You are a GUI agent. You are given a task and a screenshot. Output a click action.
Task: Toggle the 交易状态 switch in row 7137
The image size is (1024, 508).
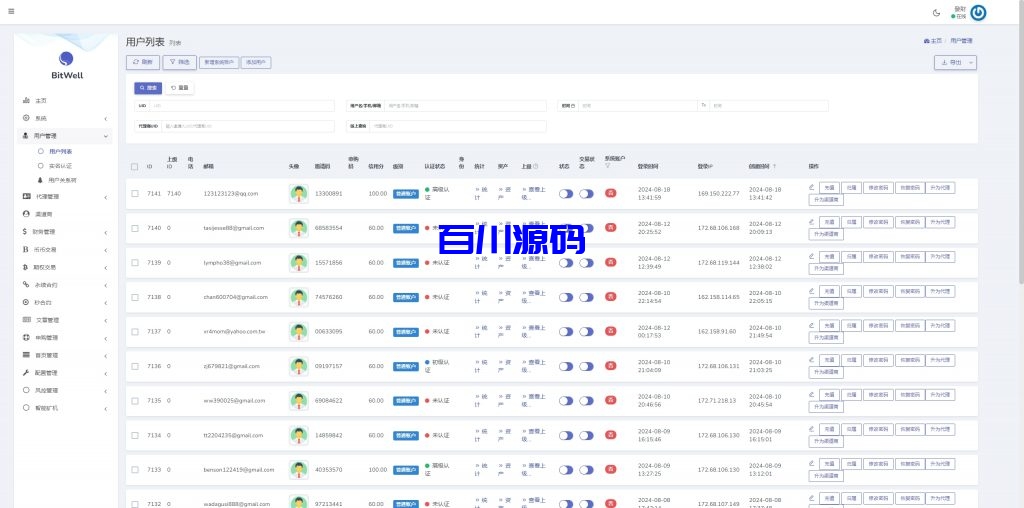(x=586, y=332)
